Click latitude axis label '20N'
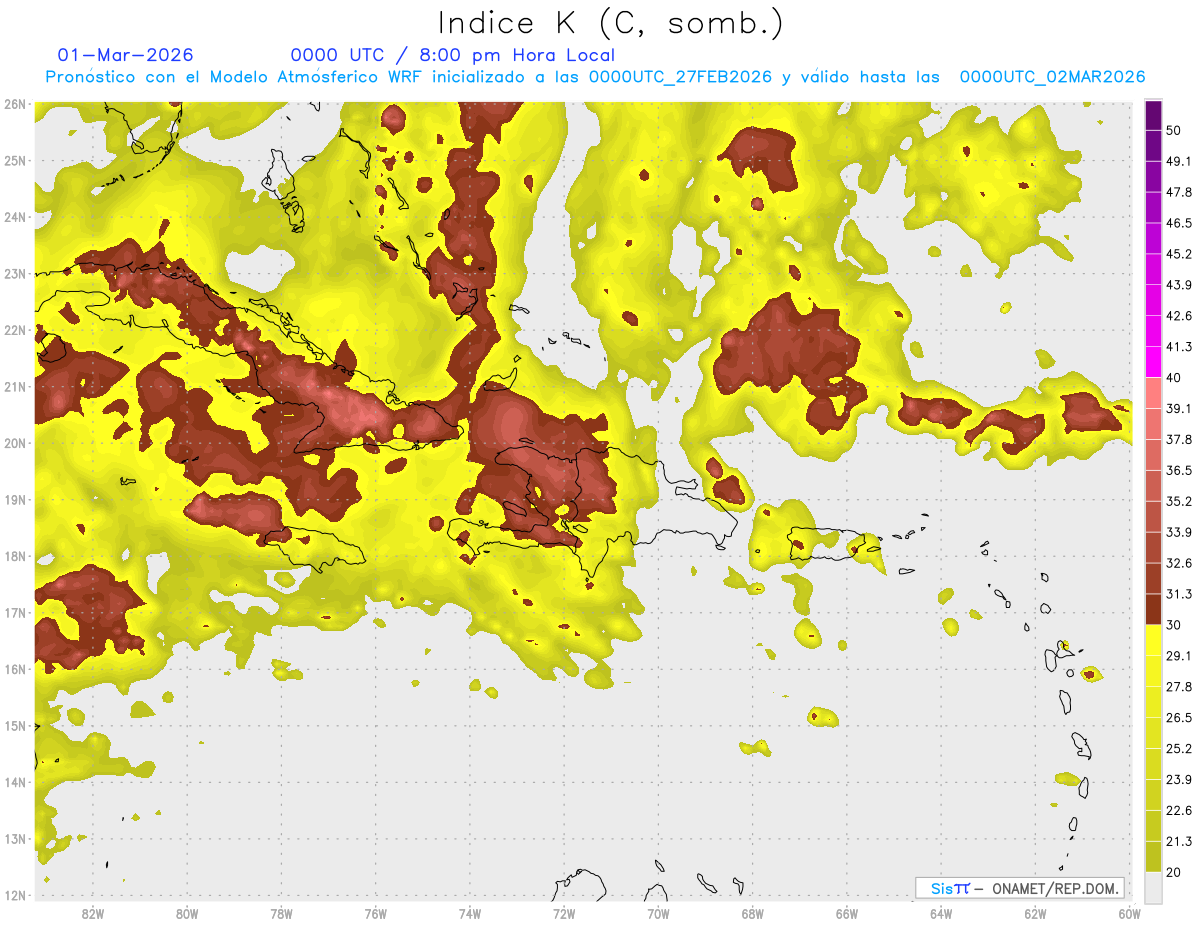This screenshot has height=927, width=1200. 15,443
